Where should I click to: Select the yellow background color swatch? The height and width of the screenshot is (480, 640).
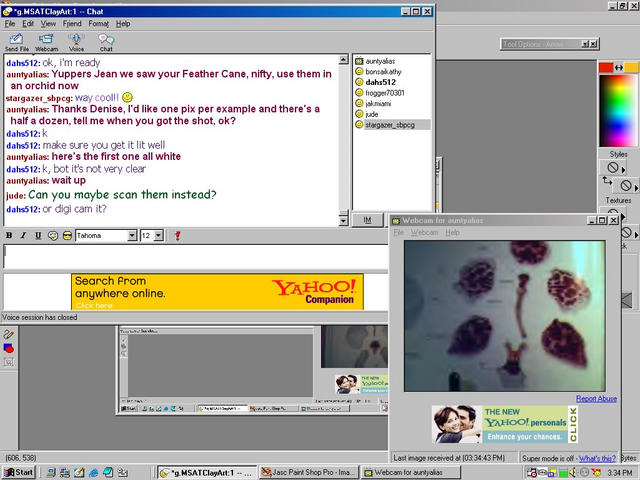631,67
